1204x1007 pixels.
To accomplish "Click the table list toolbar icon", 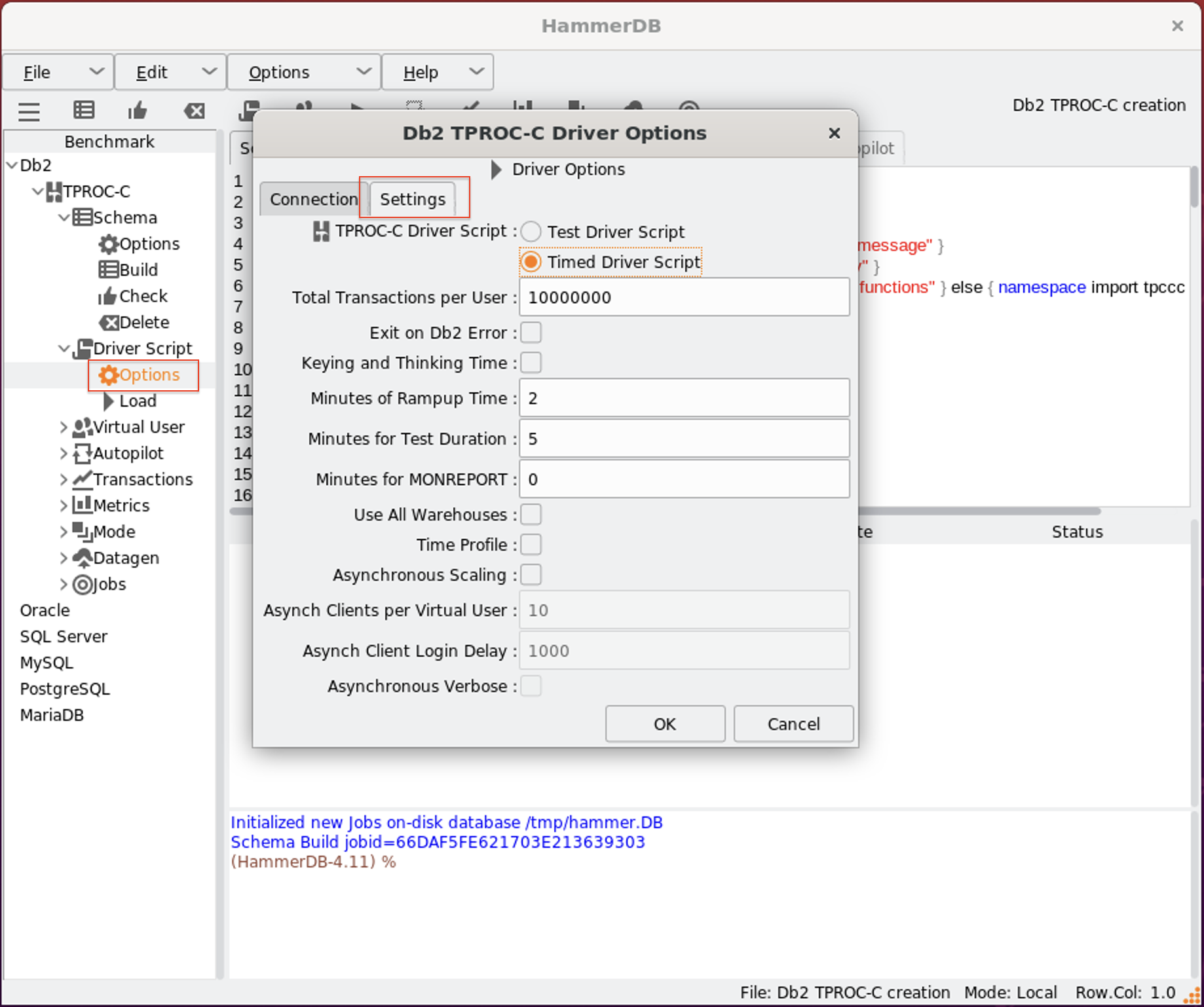I will [x=84, y=110].
